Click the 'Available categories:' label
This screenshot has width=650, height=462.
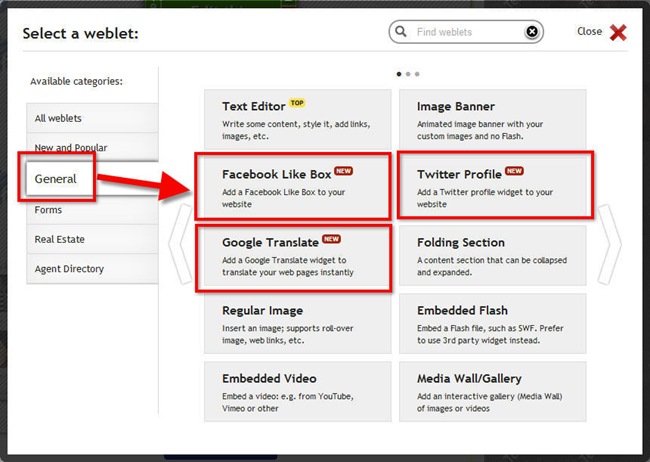coord(76,81)
